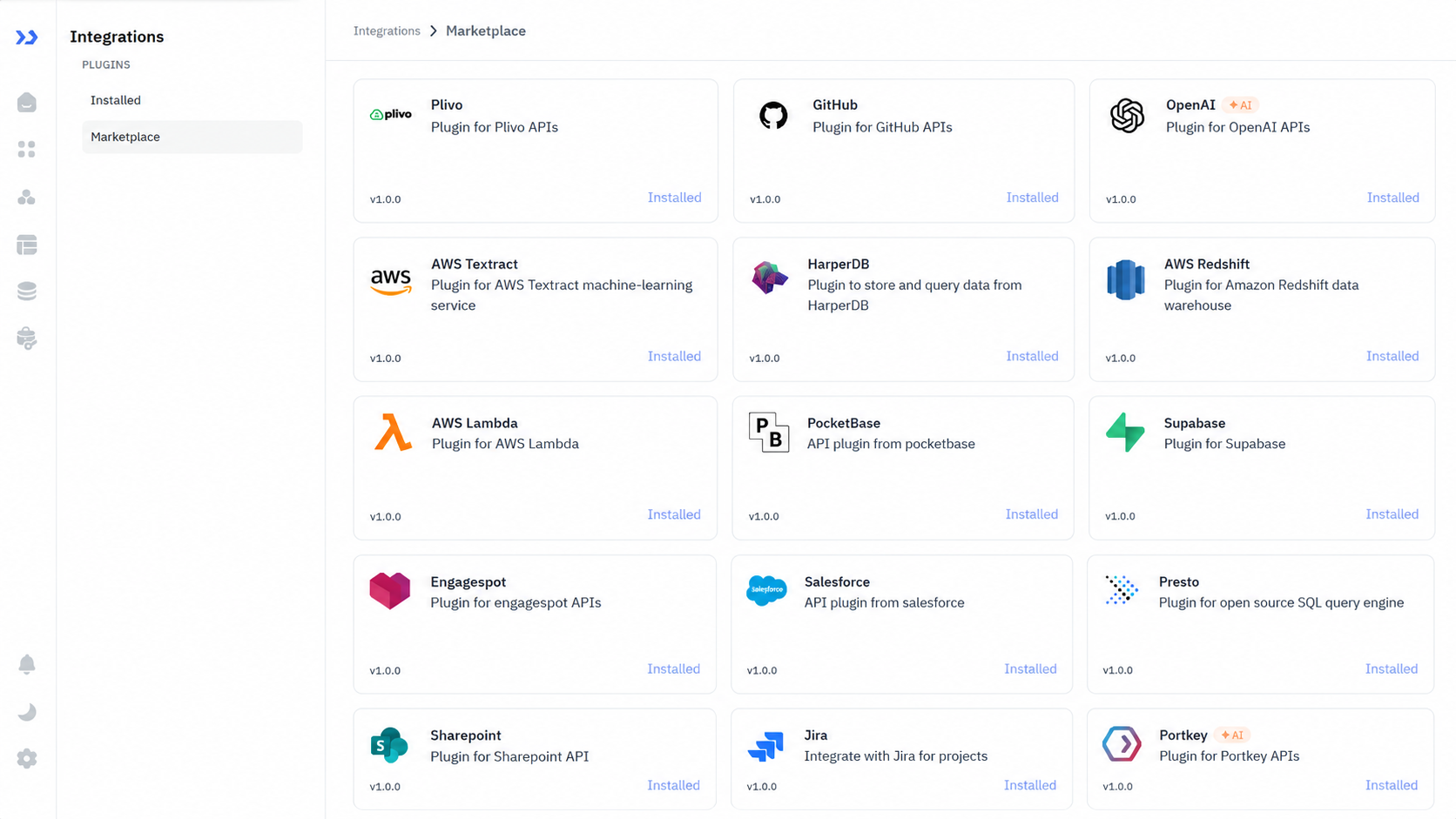Screen dimensions: 1456x819
Task: Open notifications bell icon
Action: (27, 665)
